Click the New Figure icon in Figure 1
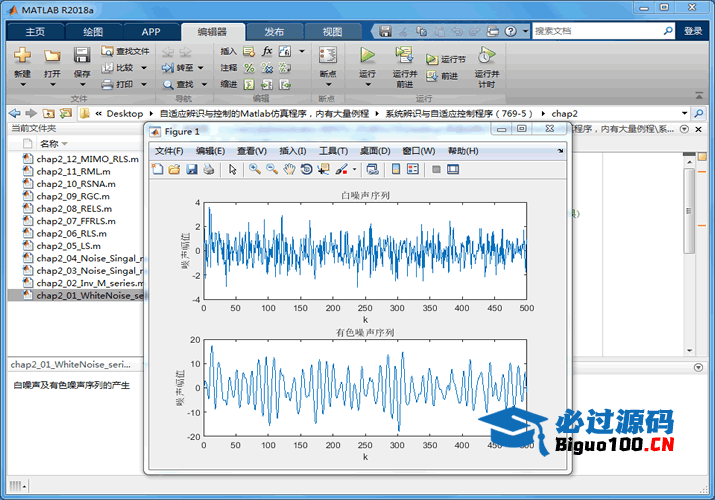 tap(157, 170)
